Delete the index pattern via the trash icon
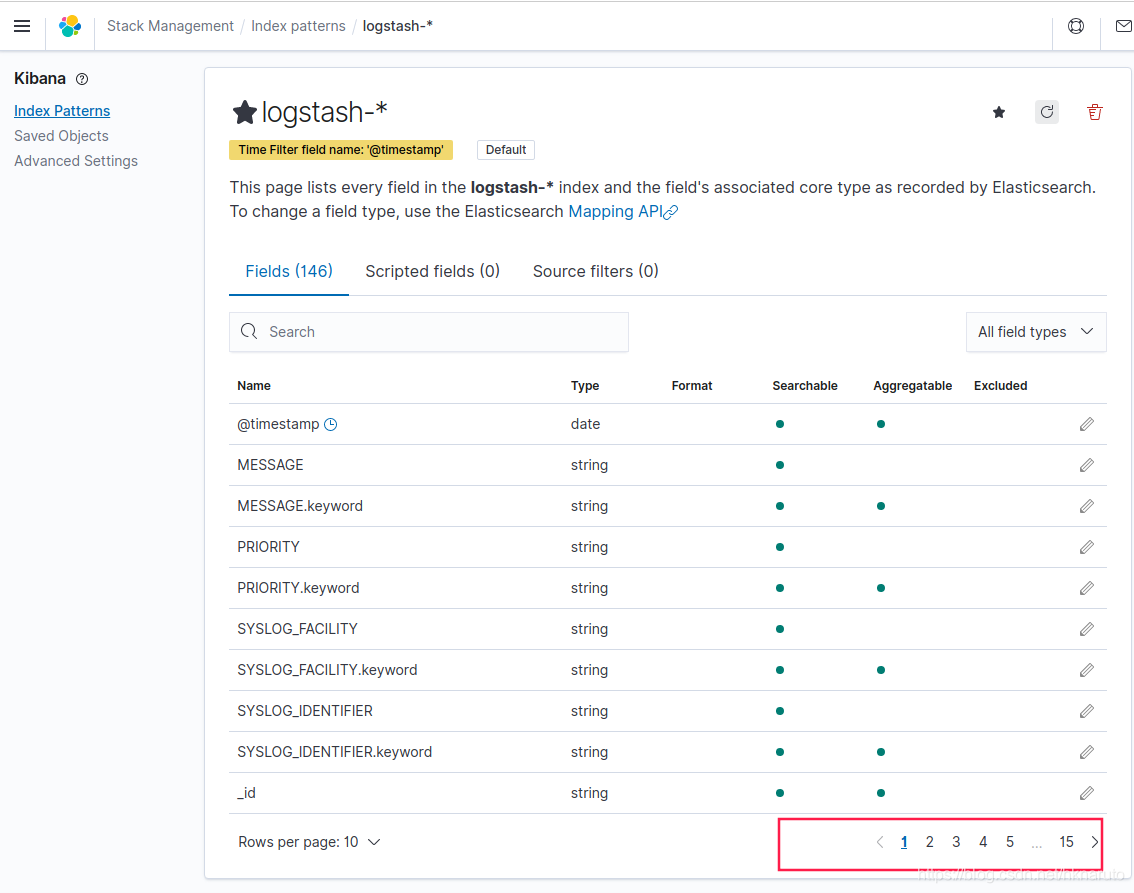This screenshot has width=1134, height=893. (x=1094, y=112)
